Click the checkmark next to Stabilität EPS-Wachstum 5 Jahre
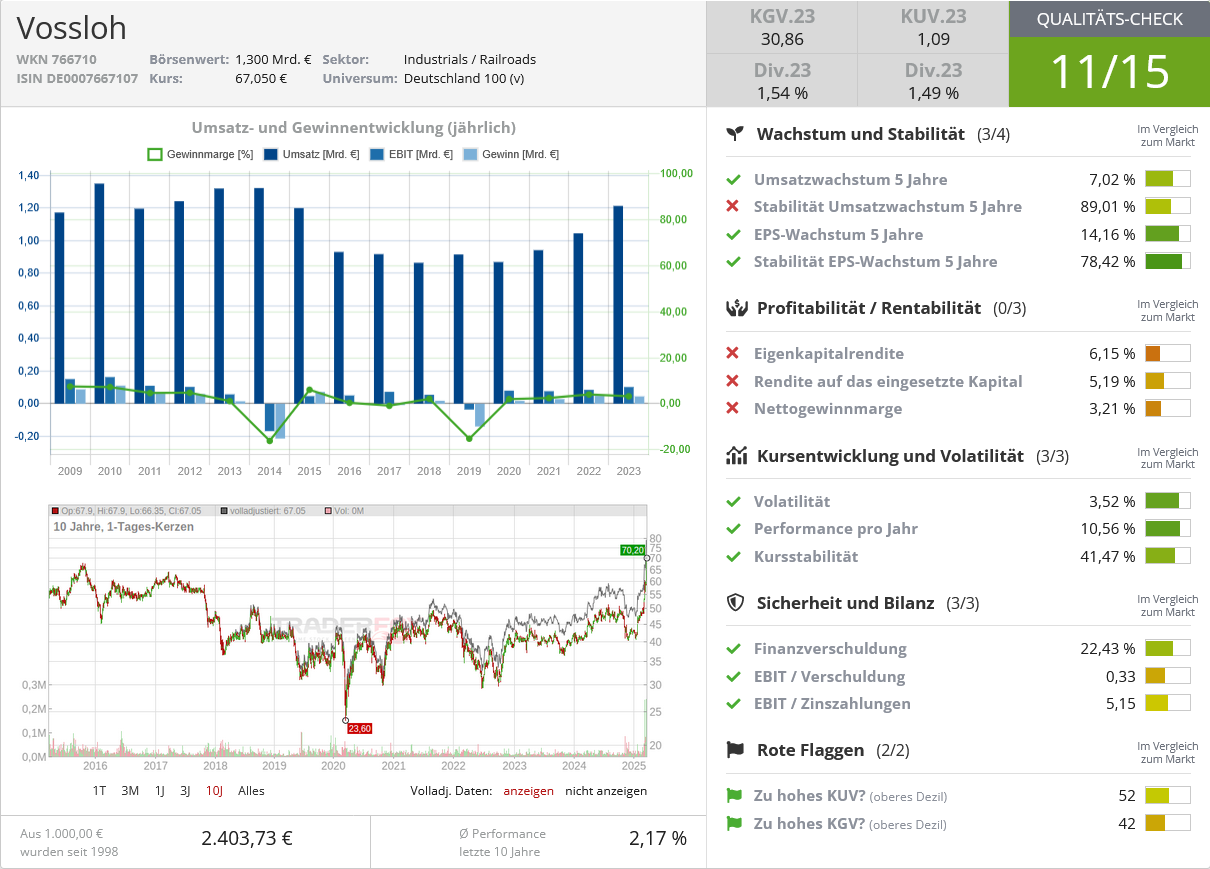Image resolution: width=1210 pixels, height=869 pixels. 733,262
